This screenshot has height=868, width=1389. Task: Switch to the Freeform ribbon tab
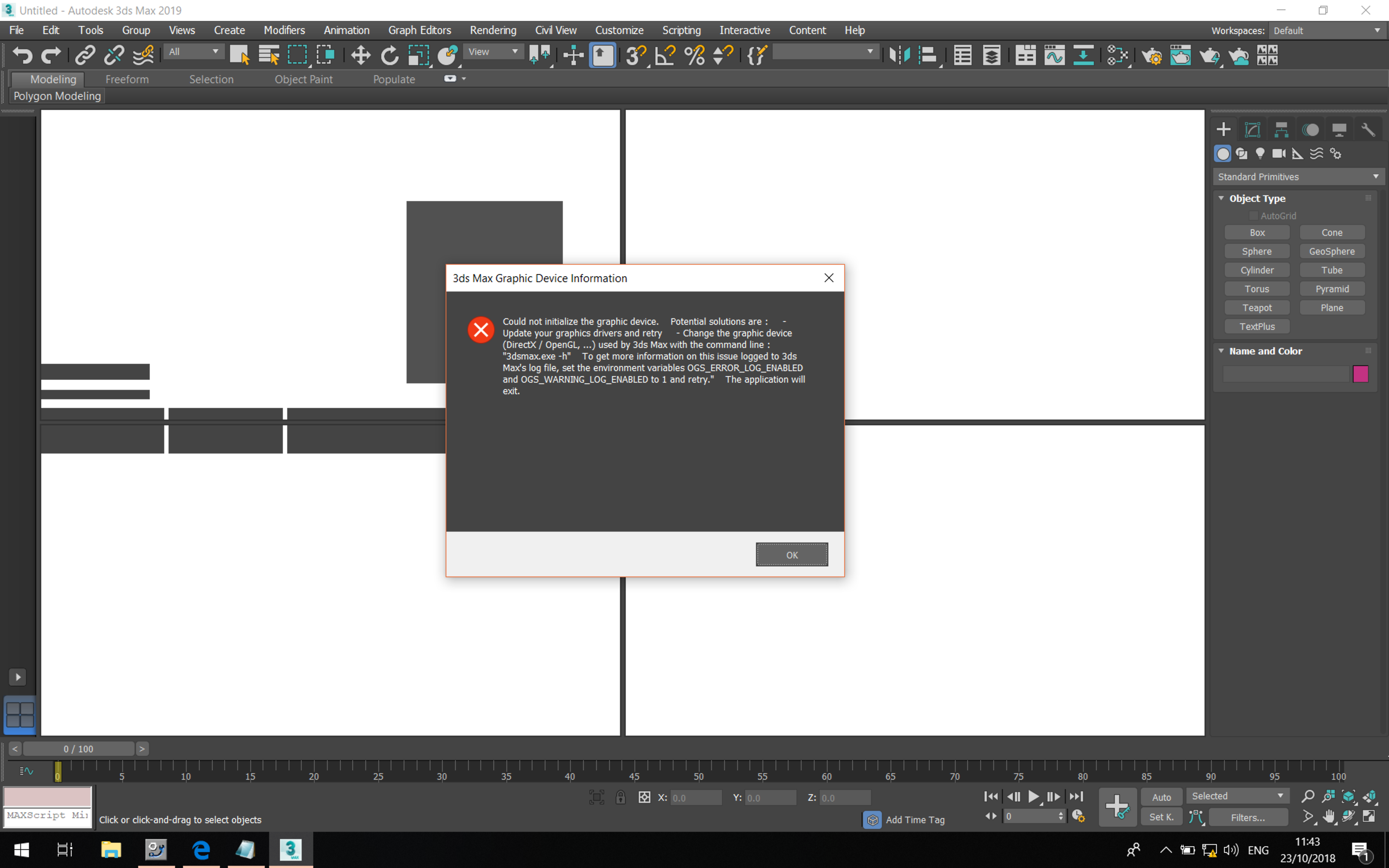click(x=127, y=79)
